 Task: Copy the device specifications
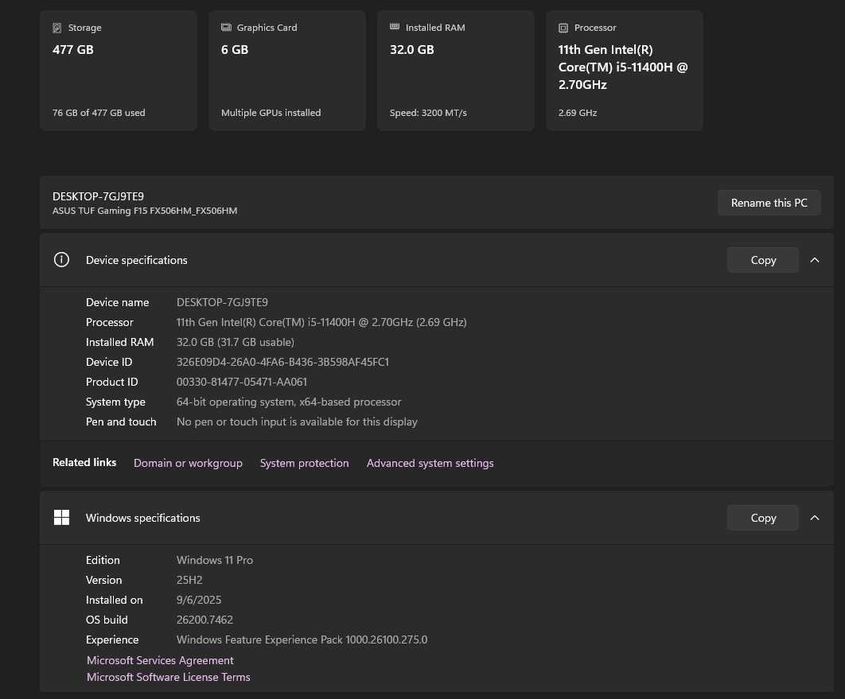[x=763, y=260]
